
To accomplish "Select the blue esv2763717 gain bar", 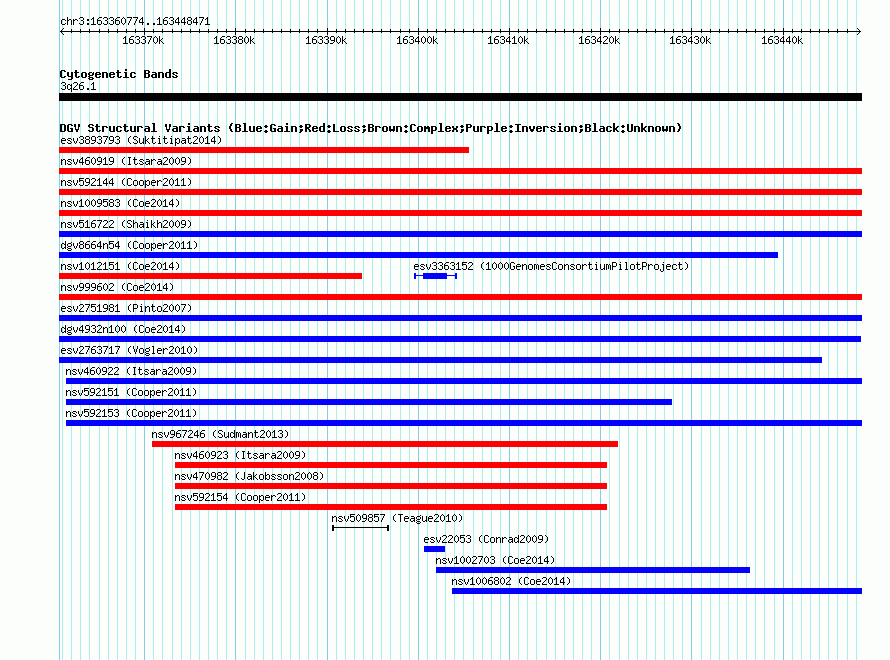I will click(440, 360).
